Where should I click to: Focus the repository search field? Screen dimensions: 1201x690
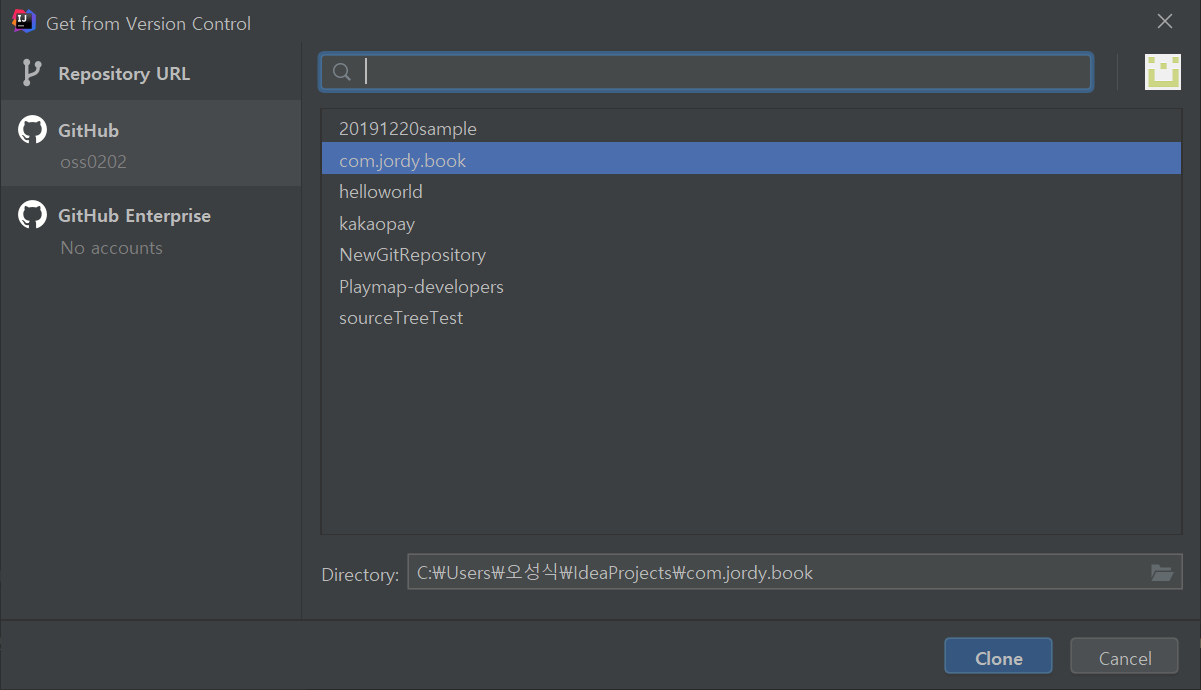pyautogui.click(x=706, y=72)
